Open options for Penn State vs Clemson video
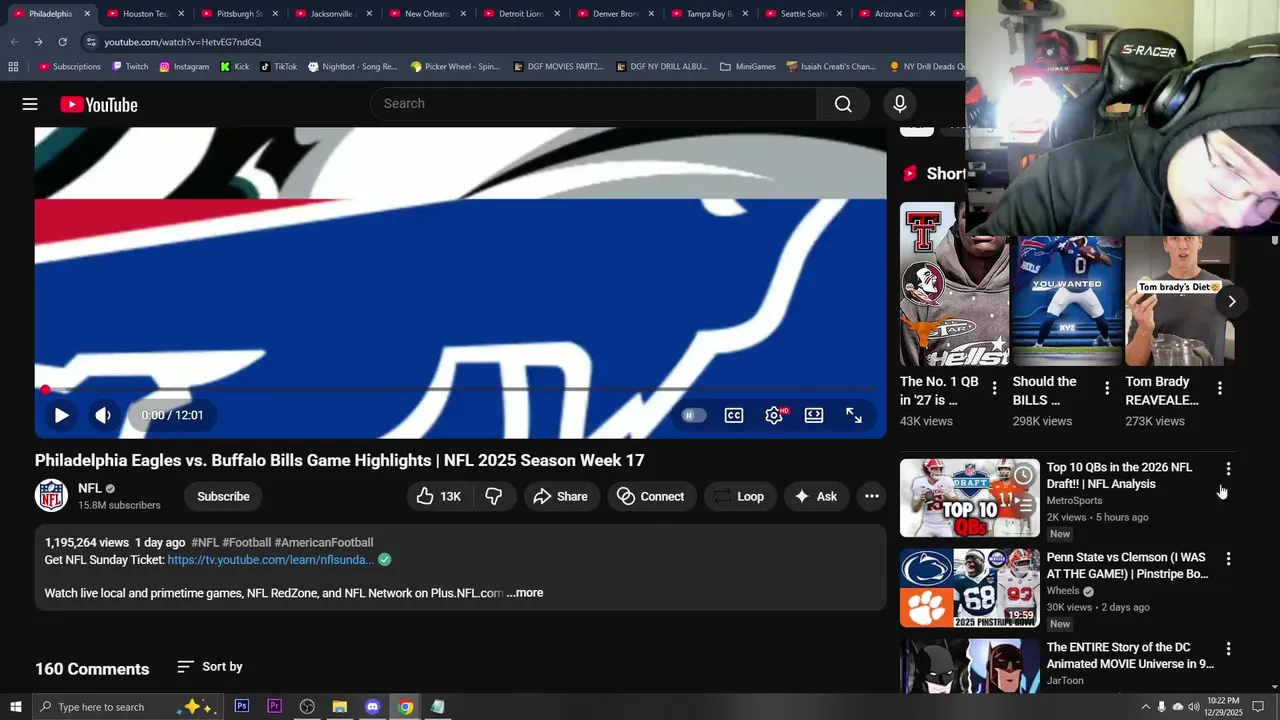 pyautogui.click(x=1228, y=558)
